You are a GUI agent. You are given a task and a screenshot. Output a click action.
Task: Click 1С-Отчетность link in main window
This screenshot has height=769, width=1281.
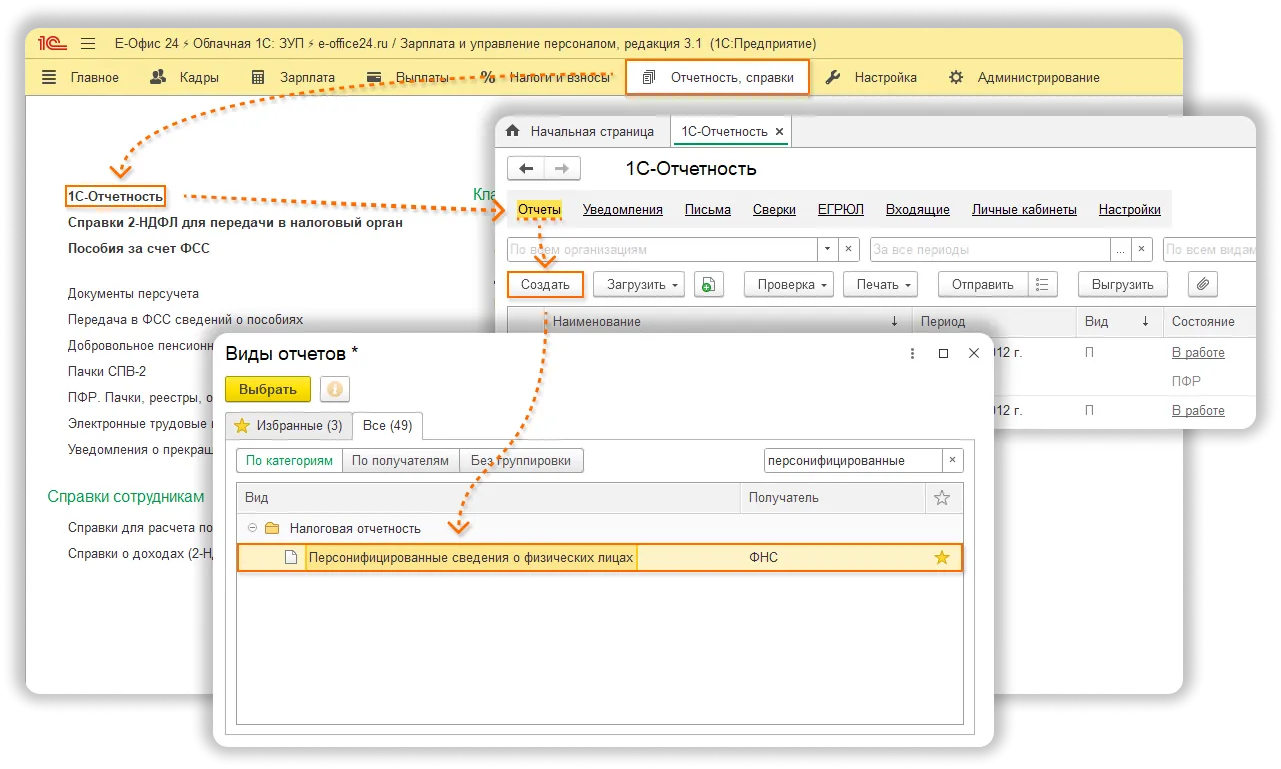[115, 196]
